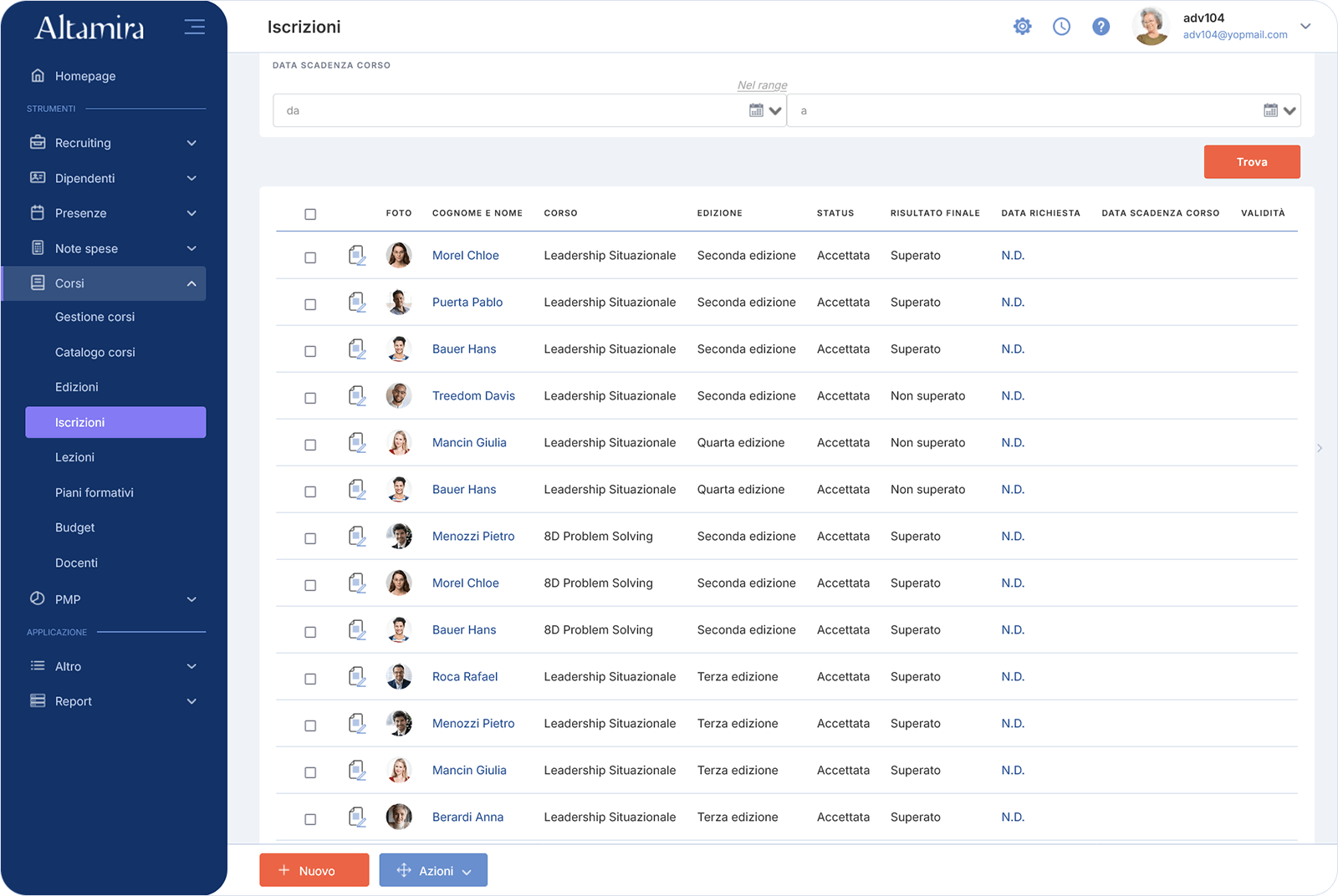Open Roca Rafael name link
This screenshot has height=896, width=1338.
(465, 676)
